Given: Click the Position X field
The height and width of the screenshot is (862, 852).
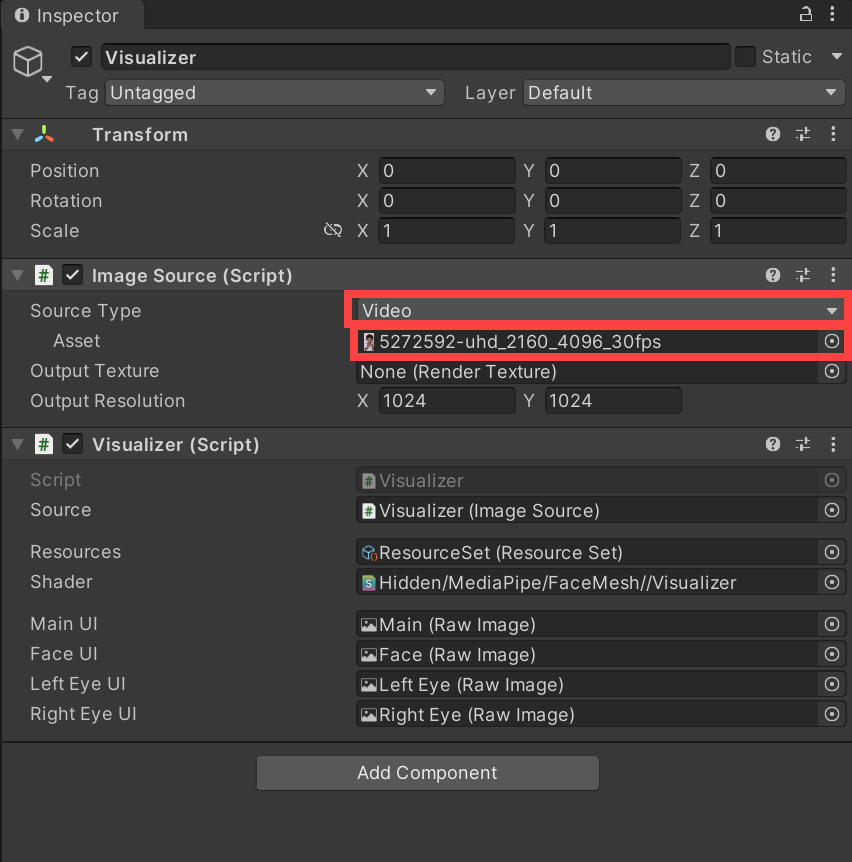Looking at the screenshot, I should 447,170.
